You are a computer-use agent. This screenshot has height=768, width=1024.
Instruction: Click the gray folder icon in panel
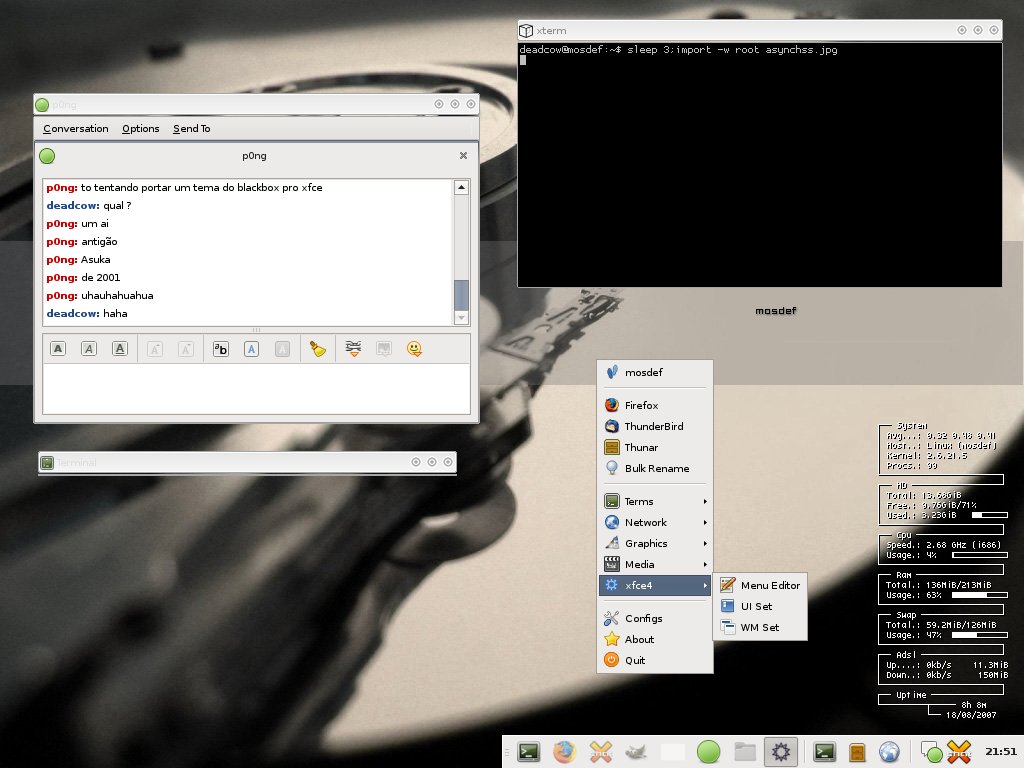pyautogui.click(x=744, y=752)
